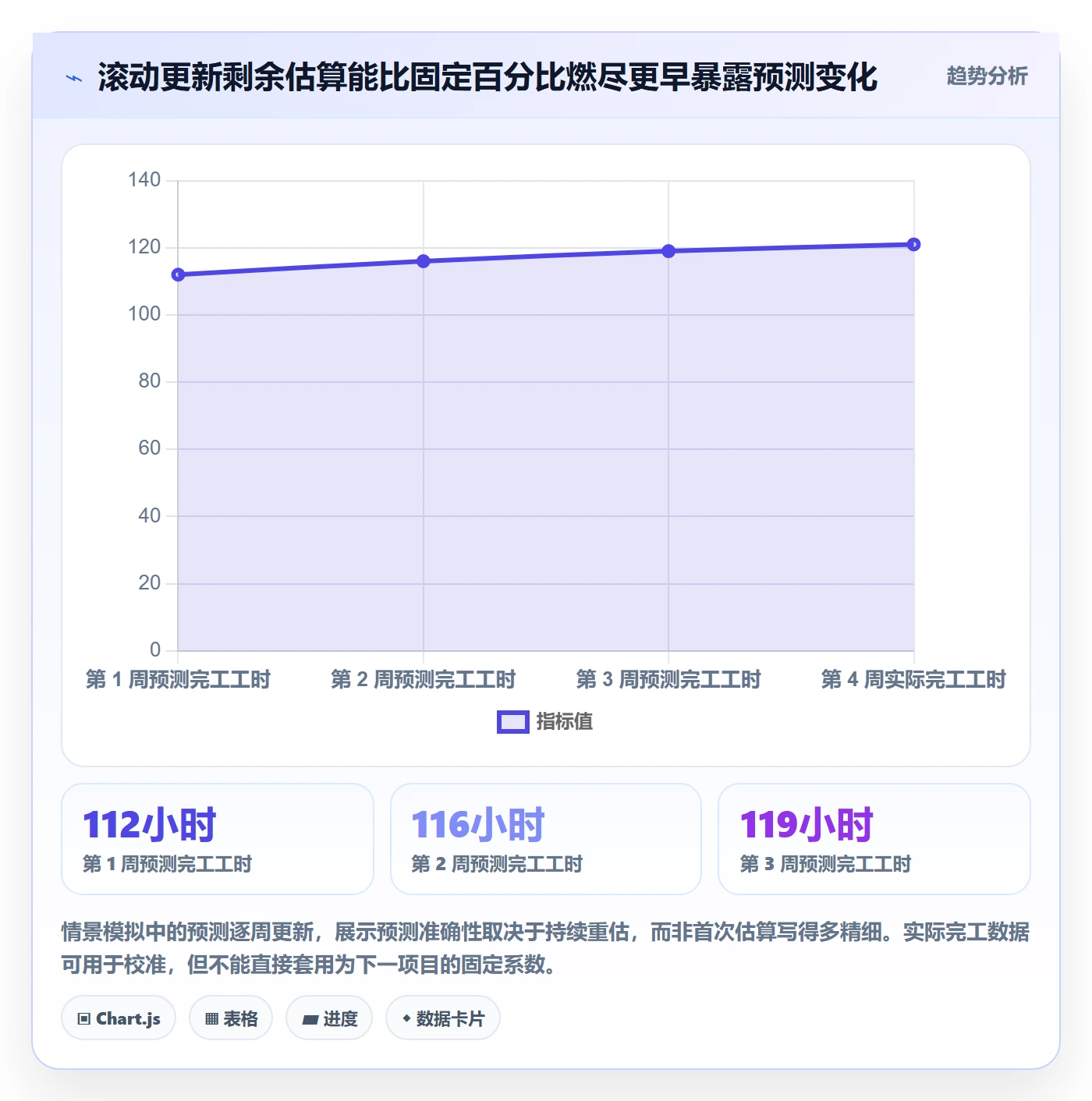The image size is (1092, 1101).
Task: Click the x-axis label 第 1 周预测完工工时
Action: tap(179, 680)
